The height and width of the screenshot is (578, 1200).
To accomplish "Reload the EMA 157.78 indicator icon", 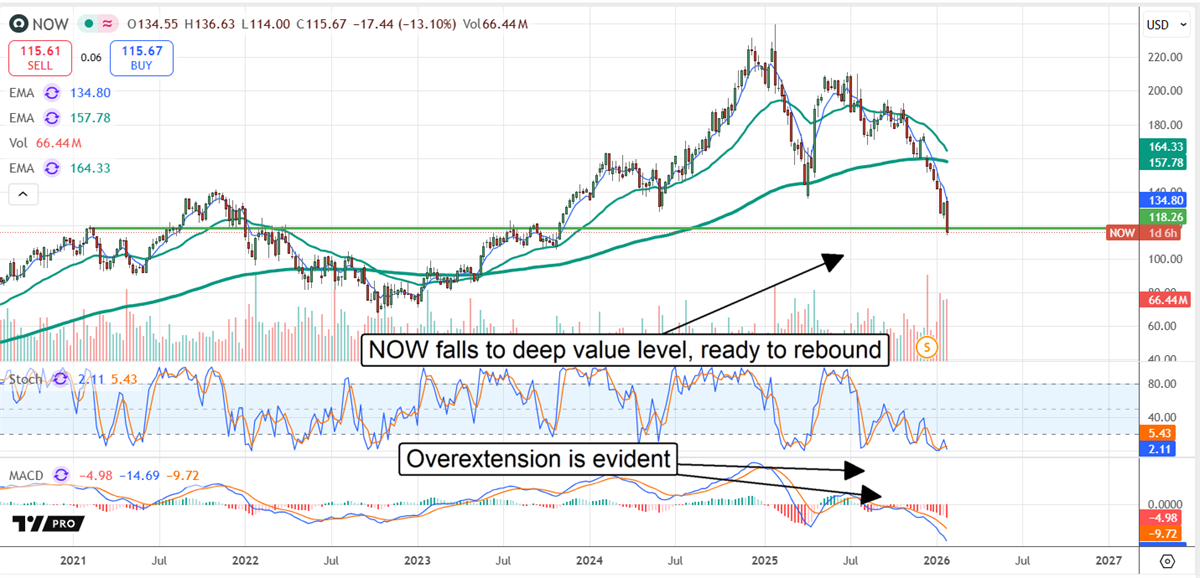I will pos(50,117).
